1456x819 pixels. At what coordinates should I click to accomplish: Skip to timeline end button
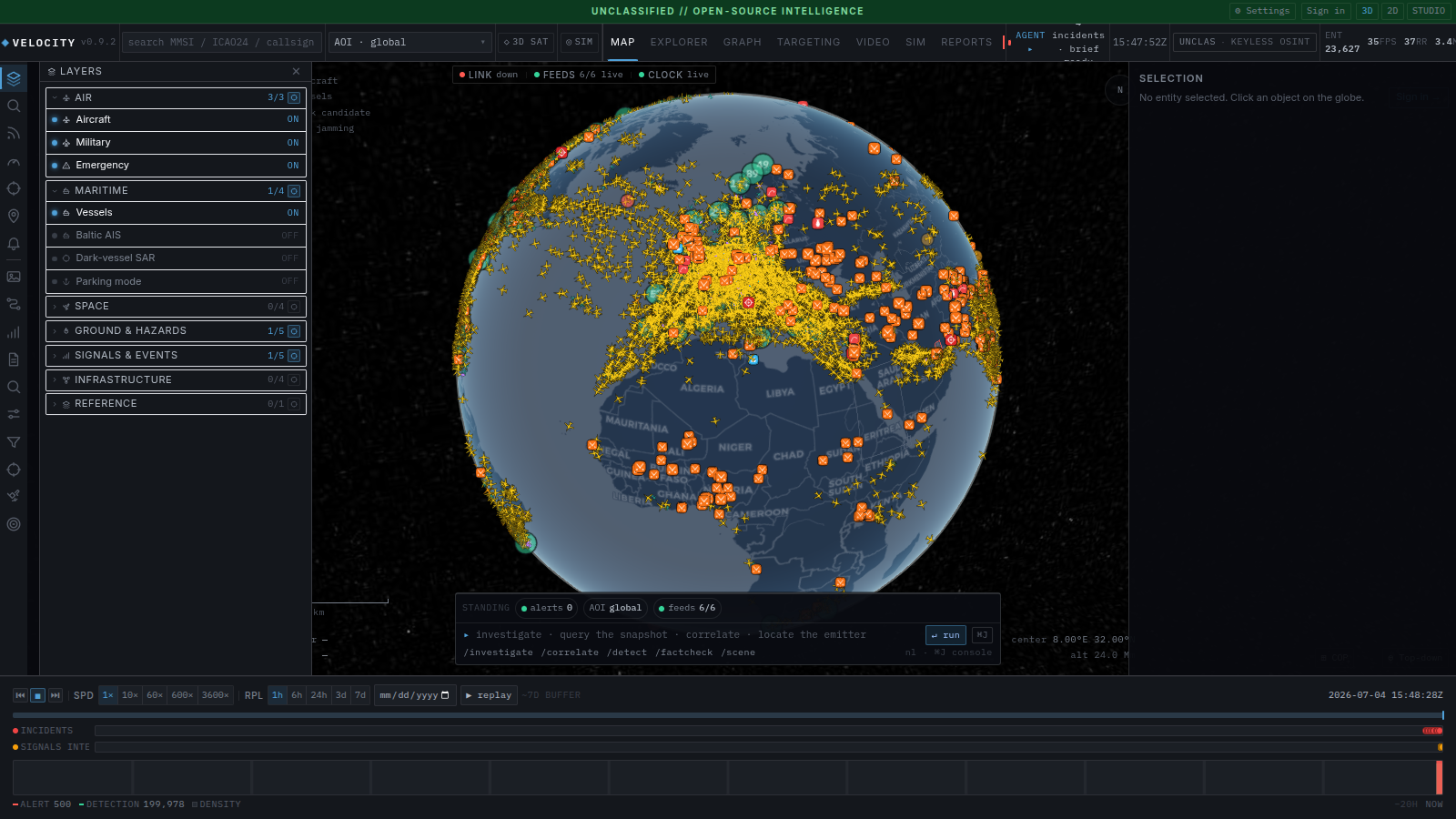56,695
